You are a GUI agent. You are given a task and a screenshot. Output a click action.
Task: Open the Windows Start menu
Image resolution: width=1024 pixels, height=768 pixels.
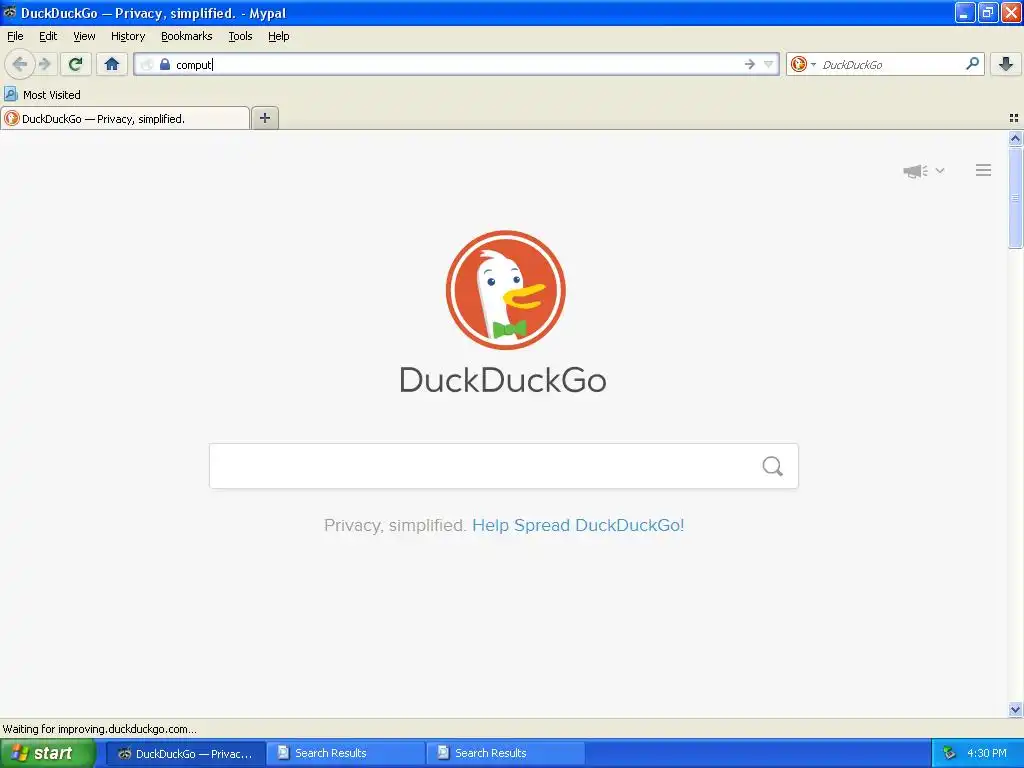click(48, 753)
